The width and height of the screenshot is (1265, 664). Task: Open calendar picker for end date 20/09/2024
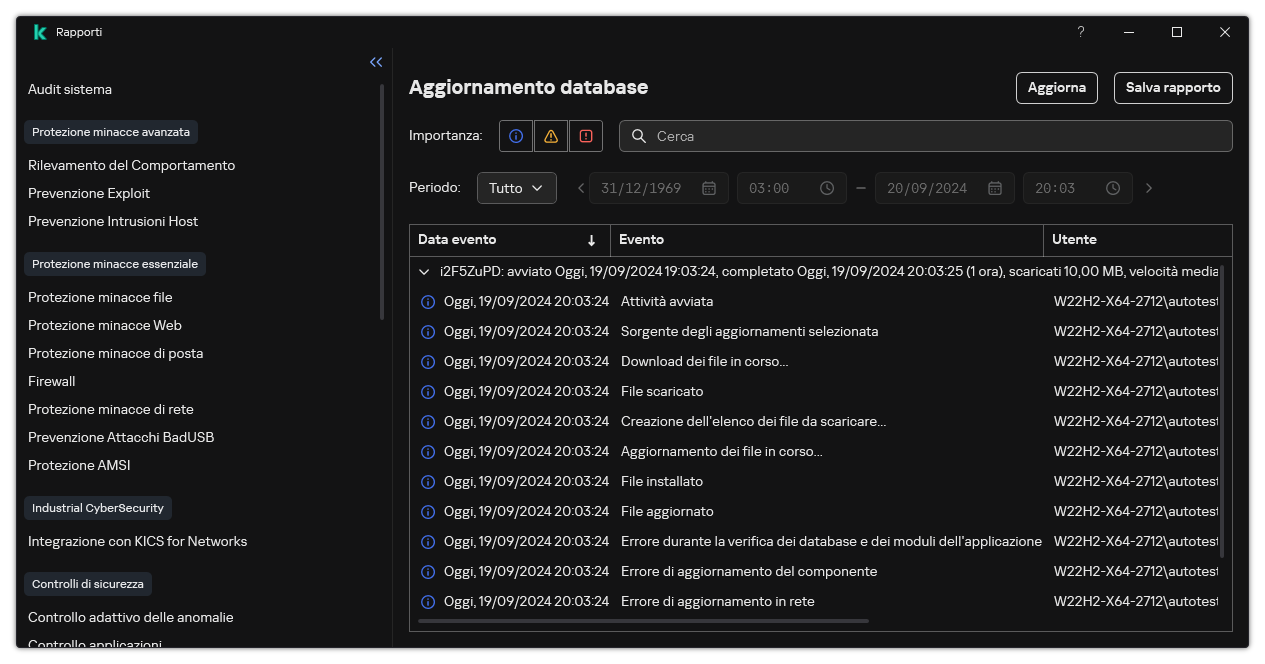(x=995, y=188)
